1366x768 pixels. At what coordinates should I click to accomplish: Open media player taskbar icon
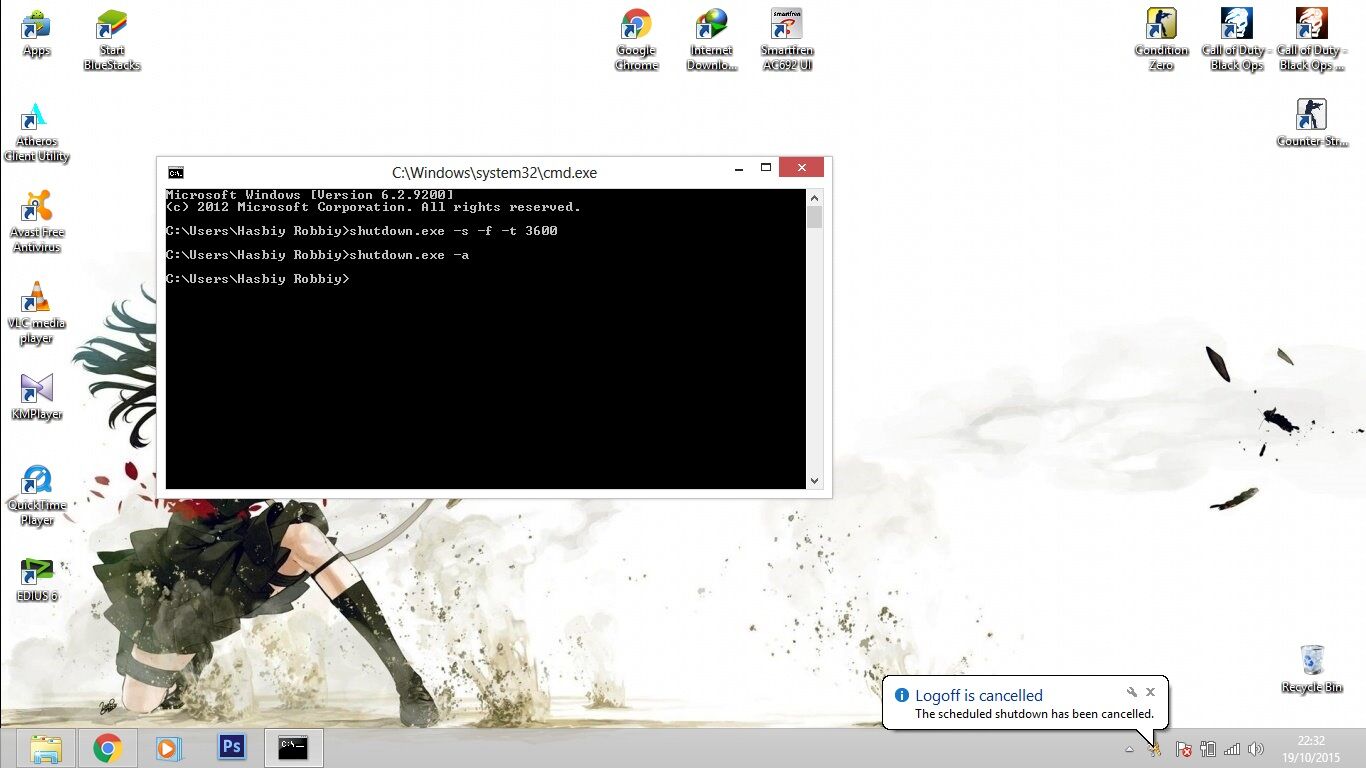(x=169, y=748)
